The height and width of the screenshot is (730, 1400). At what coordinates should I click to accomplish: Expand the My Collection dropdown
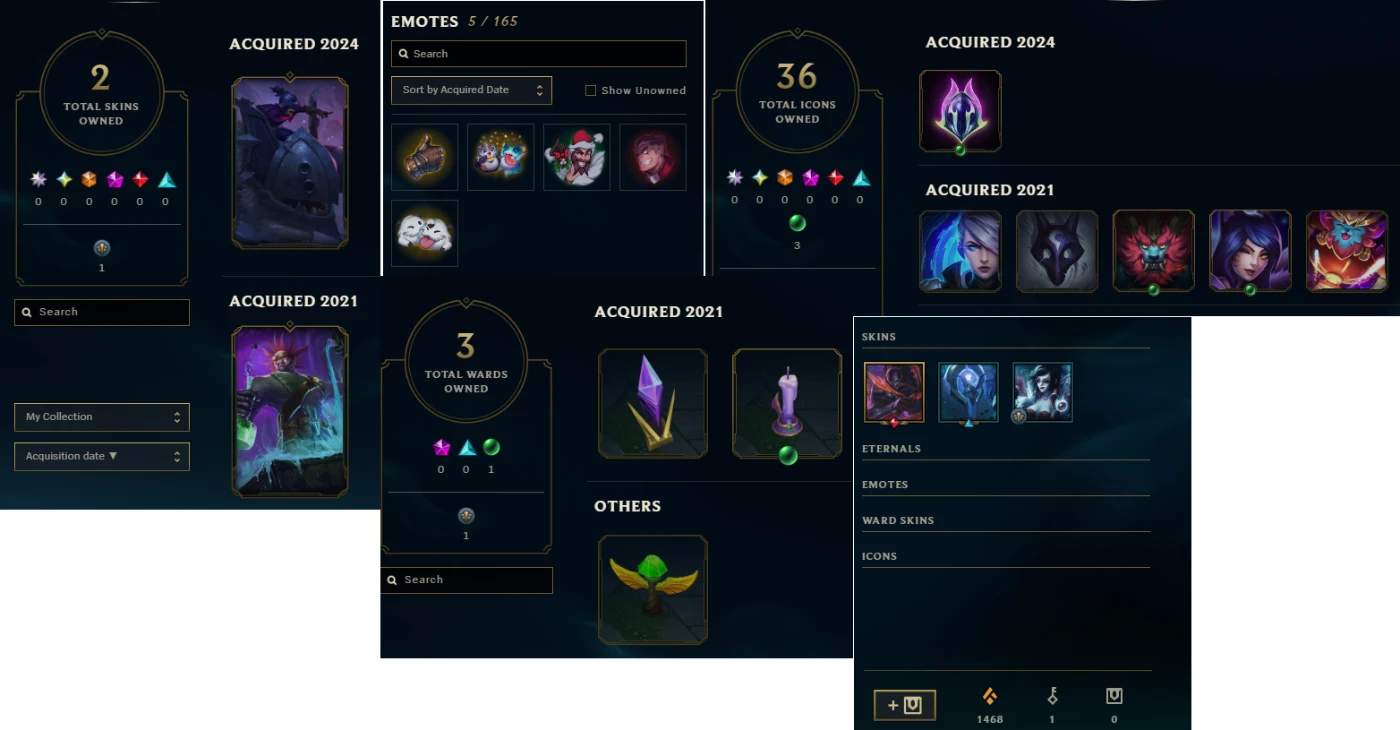pyautogui.click(x=102, y=417)
